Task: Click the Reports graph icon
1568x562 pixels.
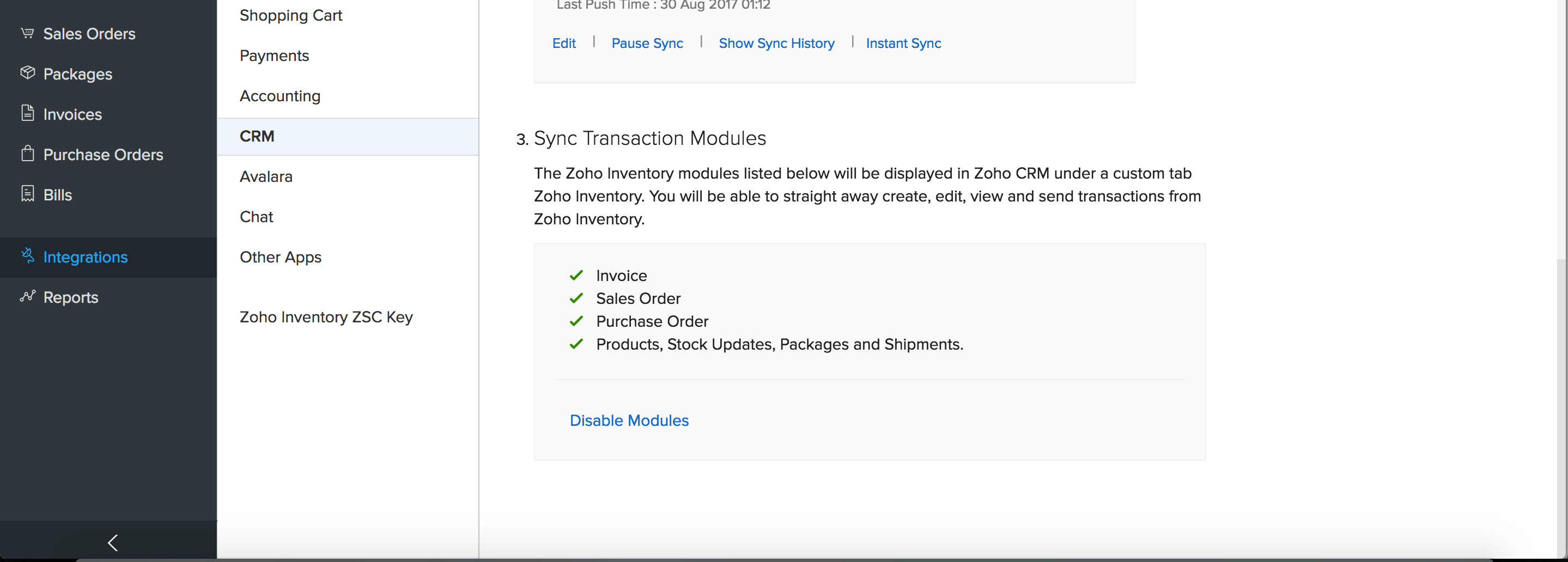Action: click(27, 296)
